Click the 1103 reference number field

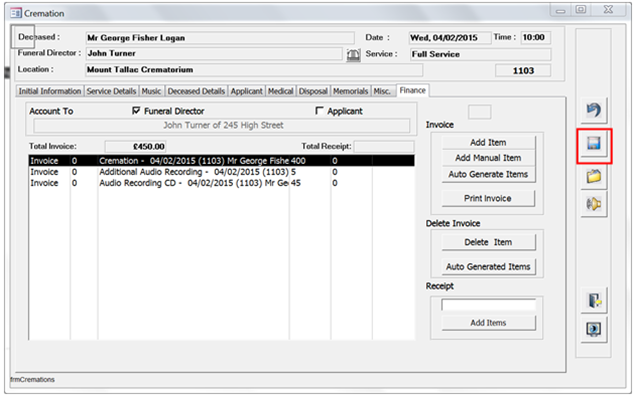coord(523,71)
